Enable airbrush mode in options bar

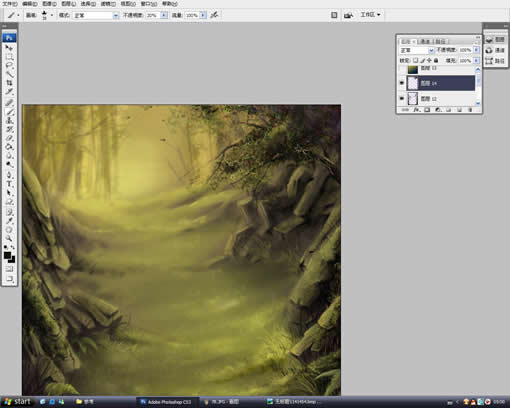coord(214,15)
